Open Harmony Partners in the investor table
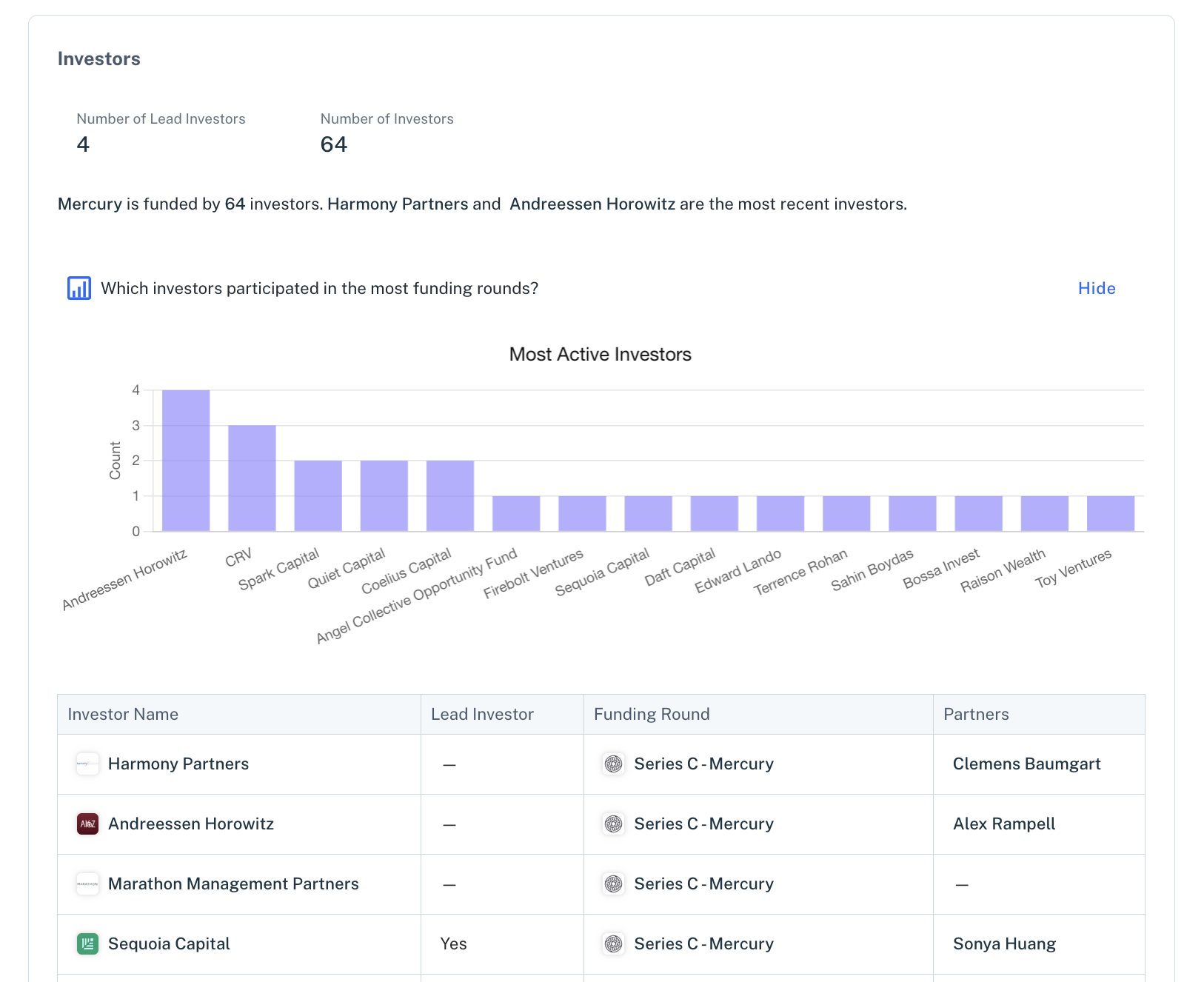1204x982 pixels. coord(178,764)
